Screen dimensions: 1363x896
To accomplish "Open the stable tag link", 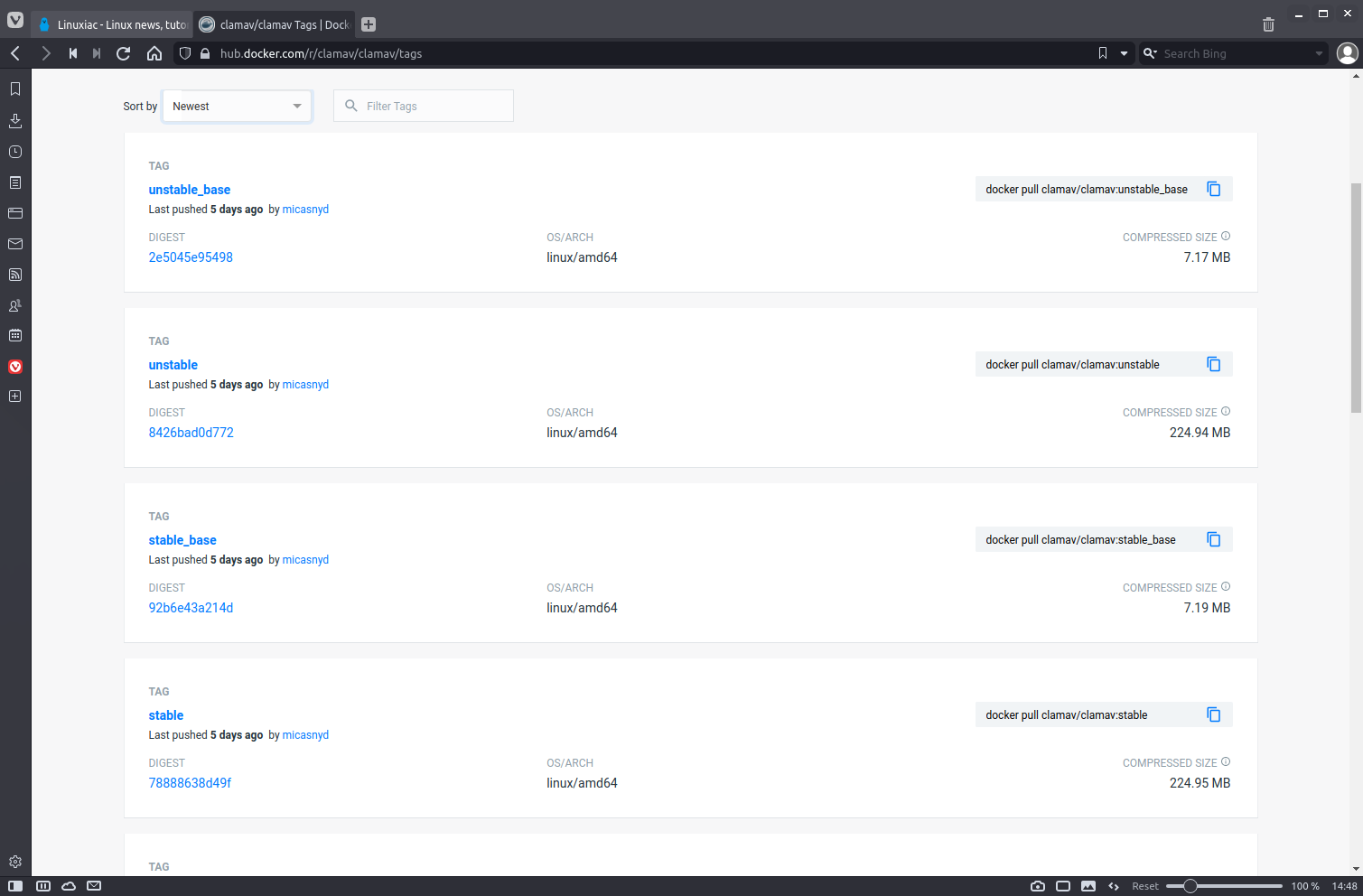I will click(x=166, y=715).
